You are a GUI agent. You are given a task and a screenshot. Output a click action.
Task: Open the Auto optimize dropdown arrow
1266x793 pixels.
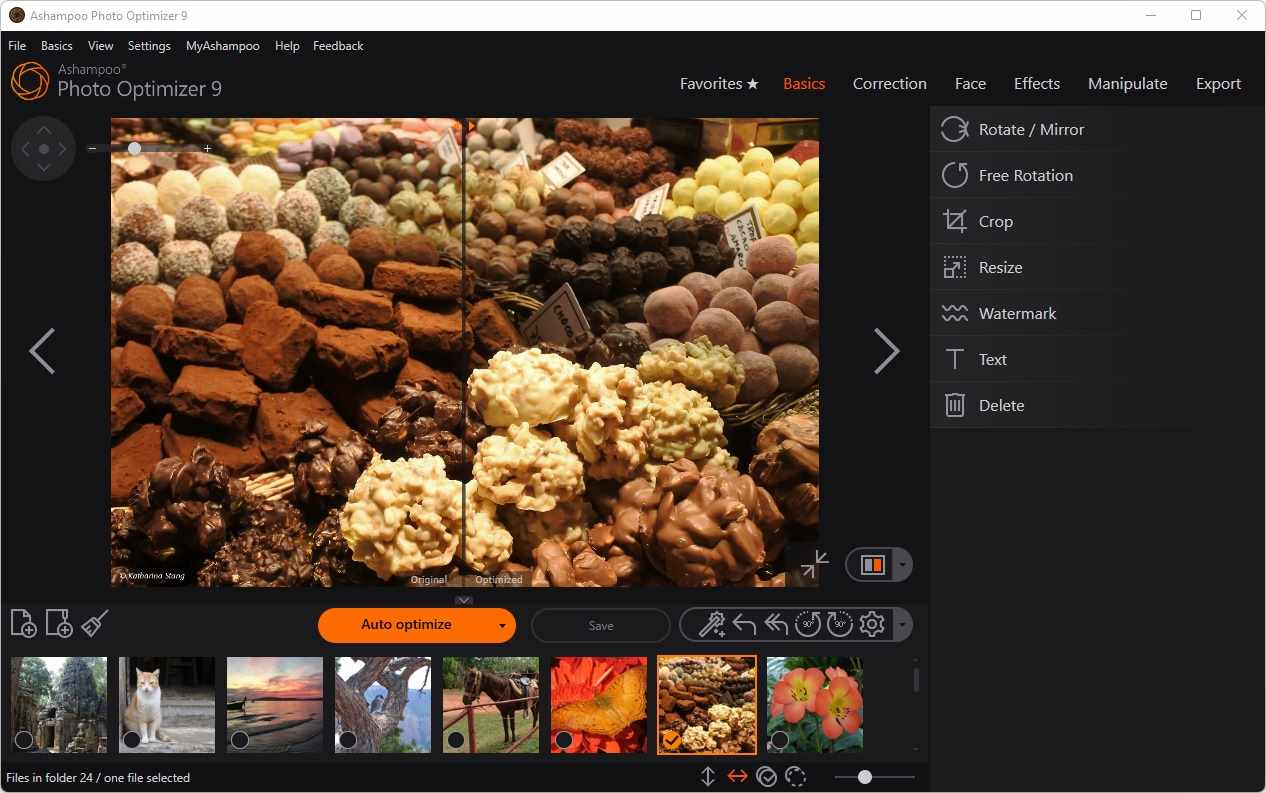(x=502, y=625)
